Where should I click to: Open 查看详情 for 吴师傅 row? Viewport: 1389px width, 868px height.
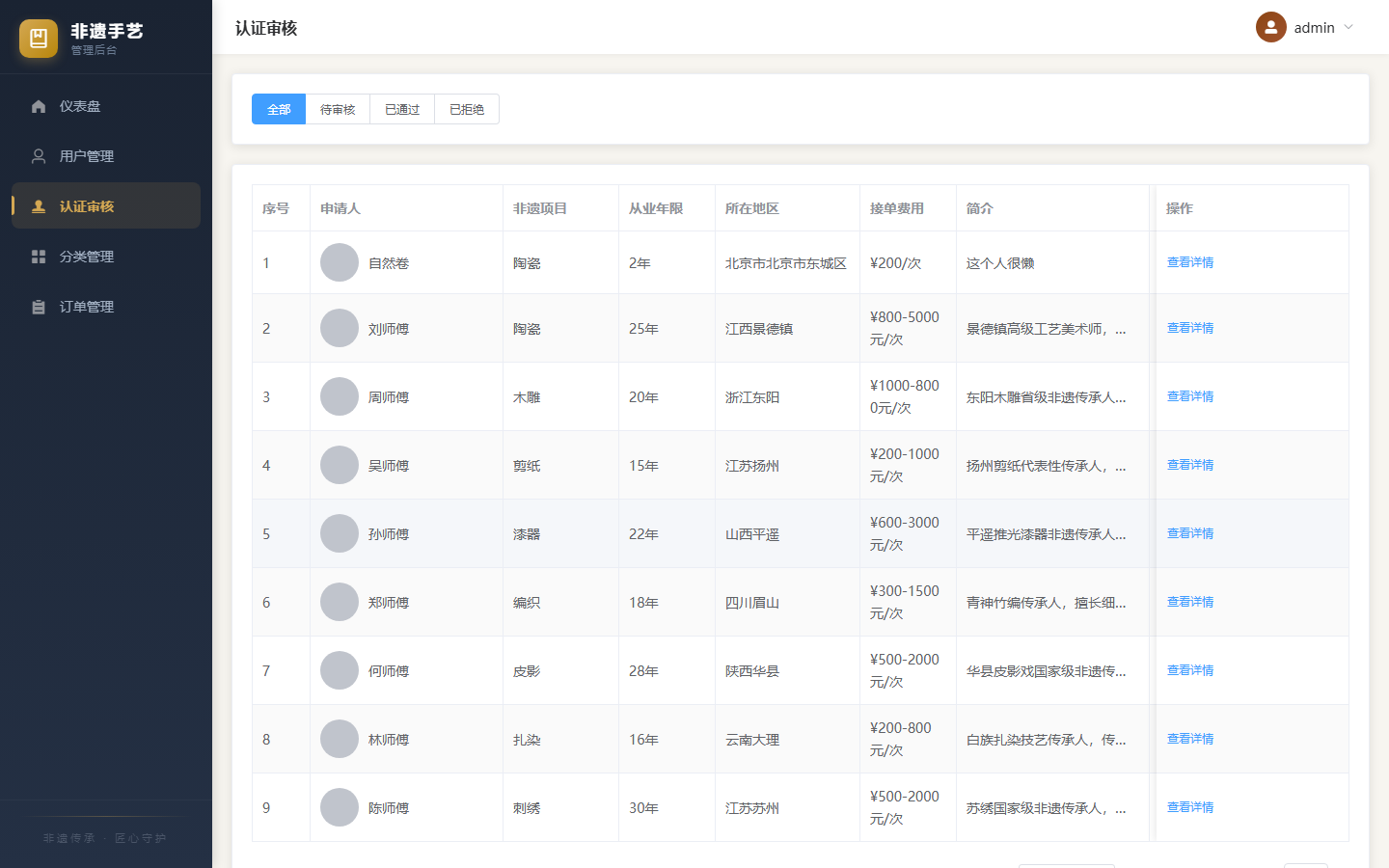point(1190,465)
